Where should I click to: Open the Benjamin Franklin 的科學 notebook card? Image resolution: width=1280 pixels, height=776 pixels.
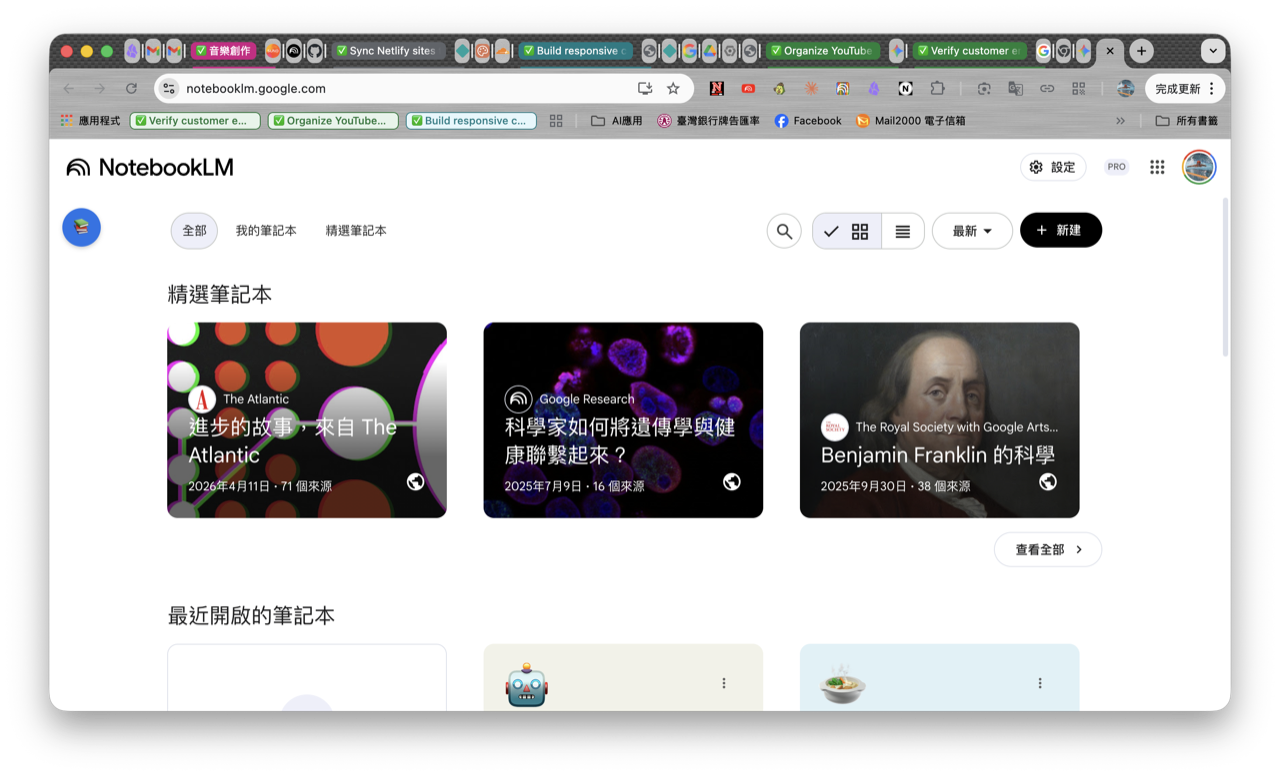pyautogui.click(x=939, y=420)
